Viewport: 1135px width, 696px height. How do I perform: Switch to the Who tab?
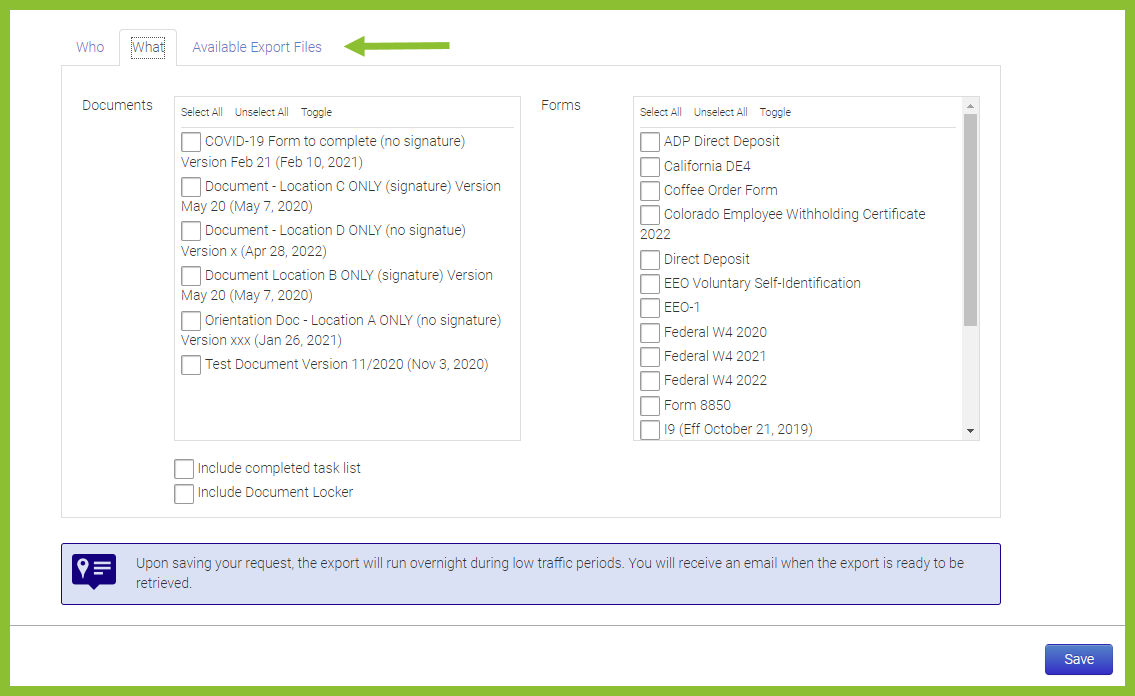tap(90, 47)
